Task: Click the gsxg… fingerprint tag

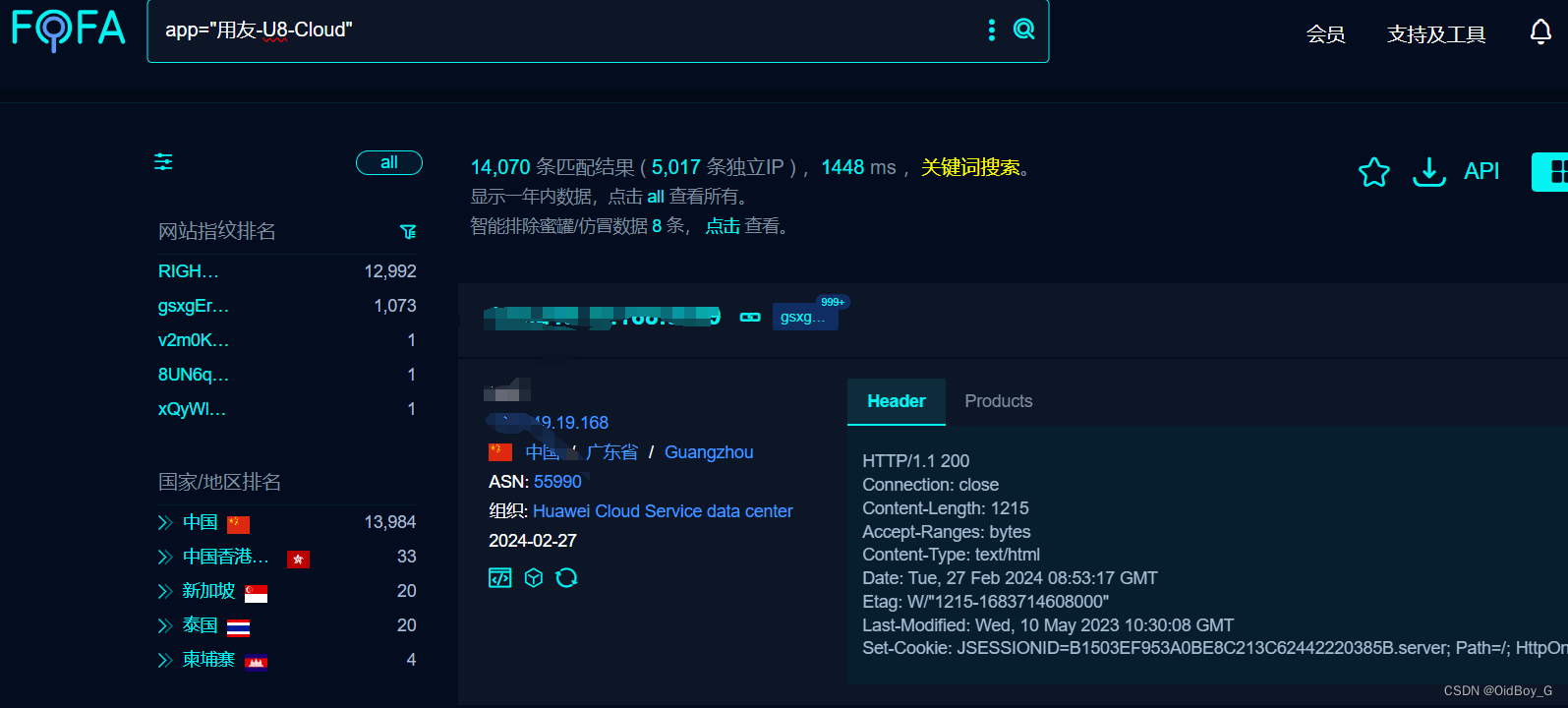Action: [804, 317]
